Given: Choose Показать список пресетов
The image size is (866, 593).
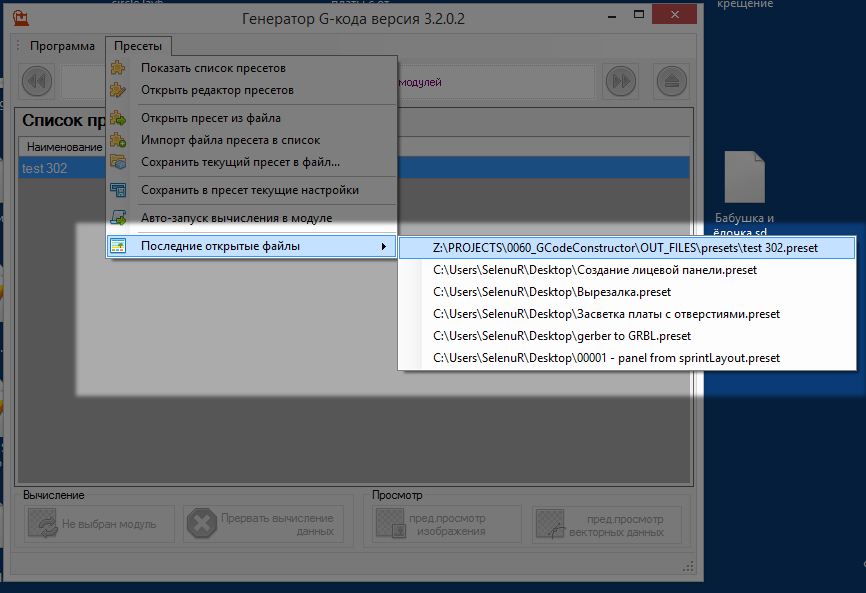Looking at the screenshot, I should (x=251, y=68).
